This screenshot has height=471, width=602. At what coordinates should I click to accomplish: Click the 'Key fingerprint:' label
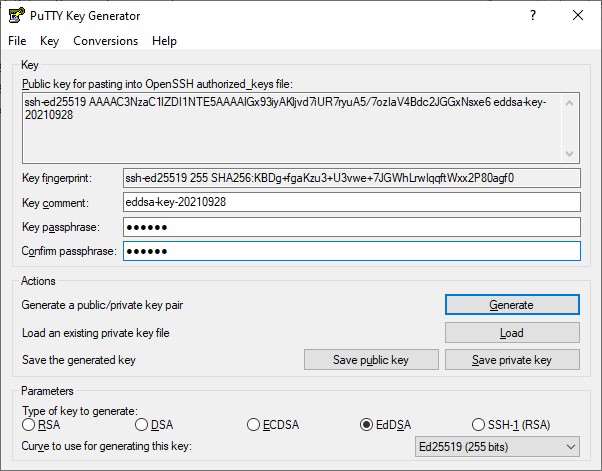click(57, 178)
